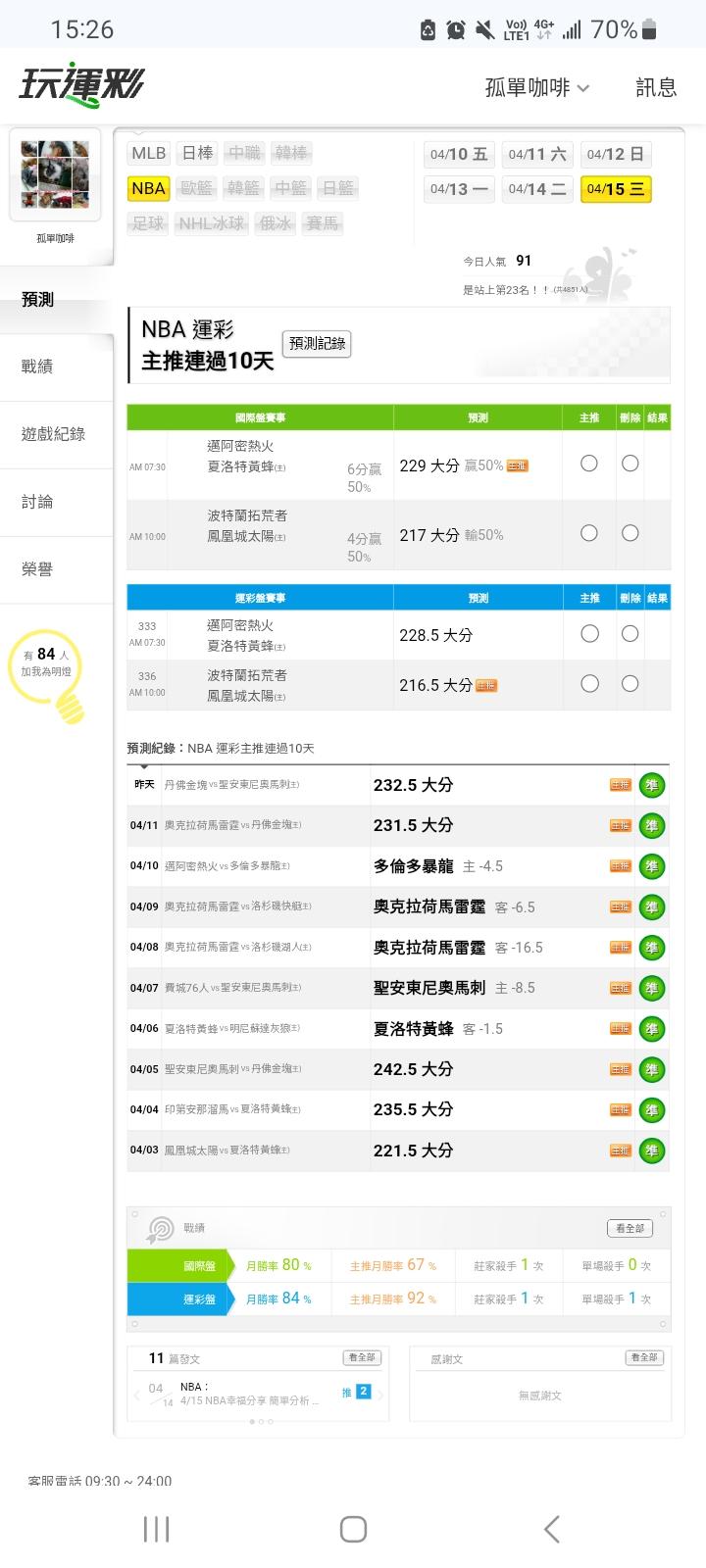Tap the Android home navigation button
Image resolution: width=706 pixels, height=1568 pixels.
point(353,1529)
